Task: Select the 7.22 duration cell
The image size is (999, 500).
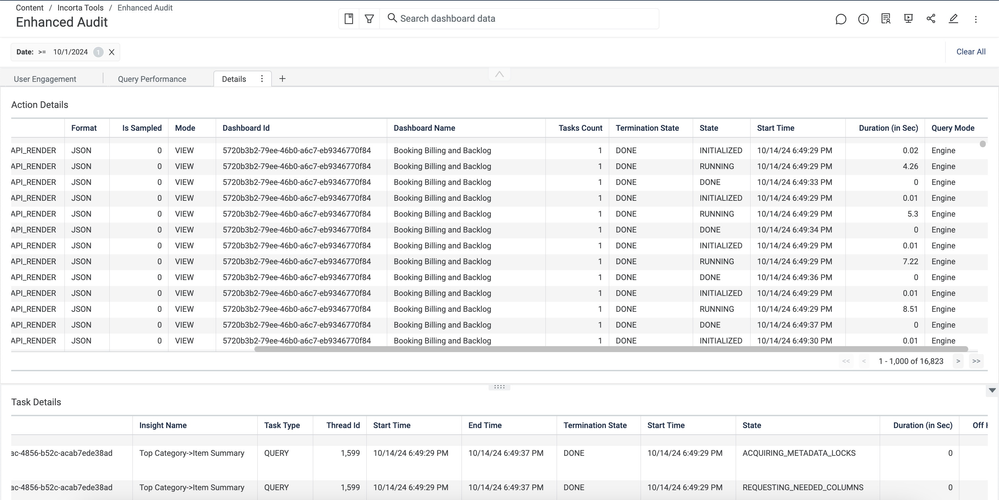Action: [x=910, y=261]
